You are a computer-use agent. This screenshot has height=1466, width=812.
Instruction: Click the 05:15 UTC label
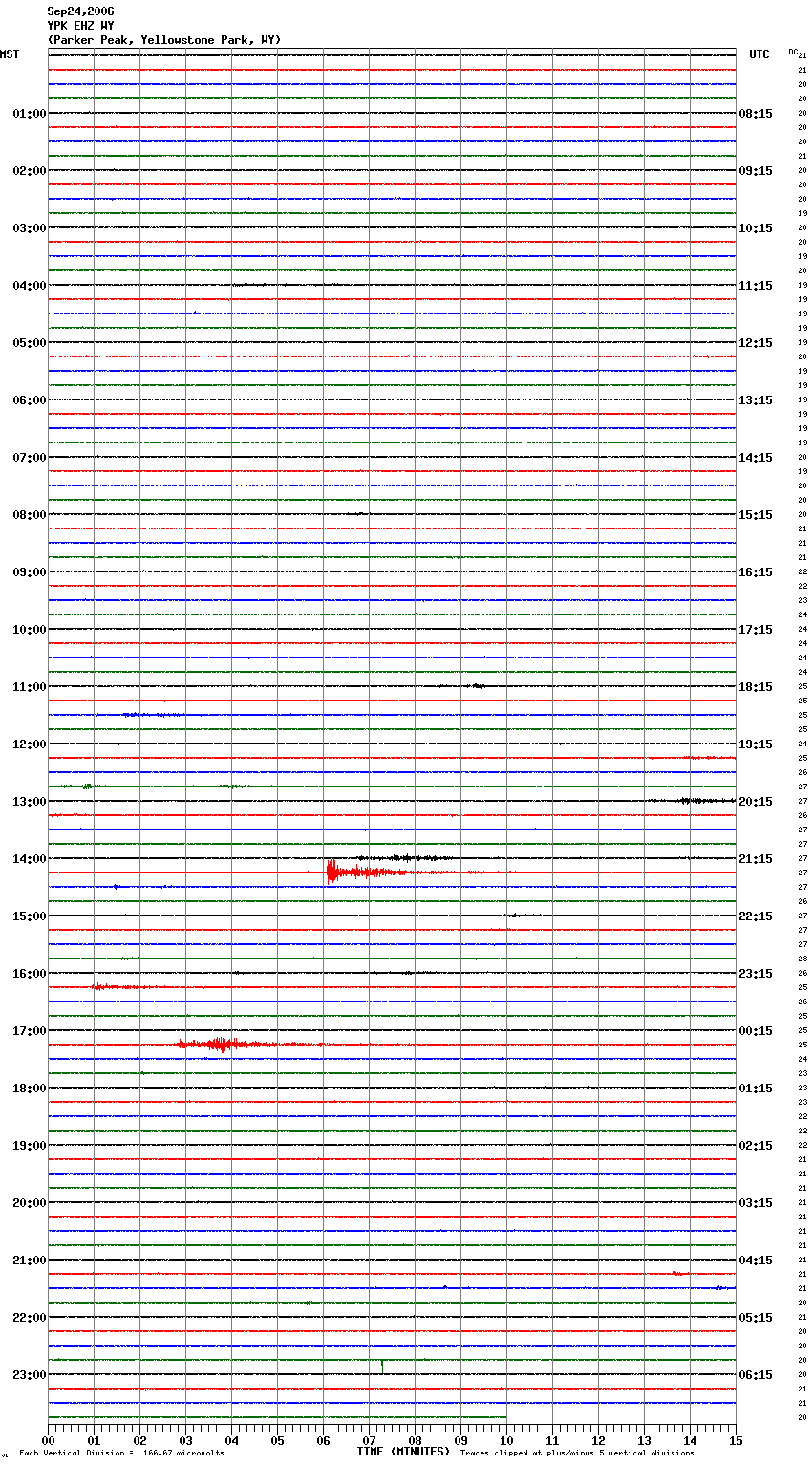(756, 1318)
